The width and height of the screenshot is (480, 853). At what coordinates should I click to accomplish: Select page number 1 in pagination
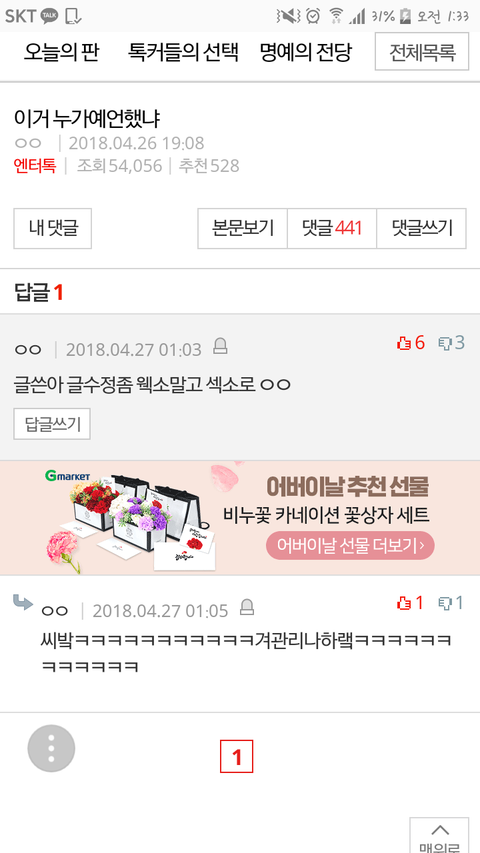point(237,756)
